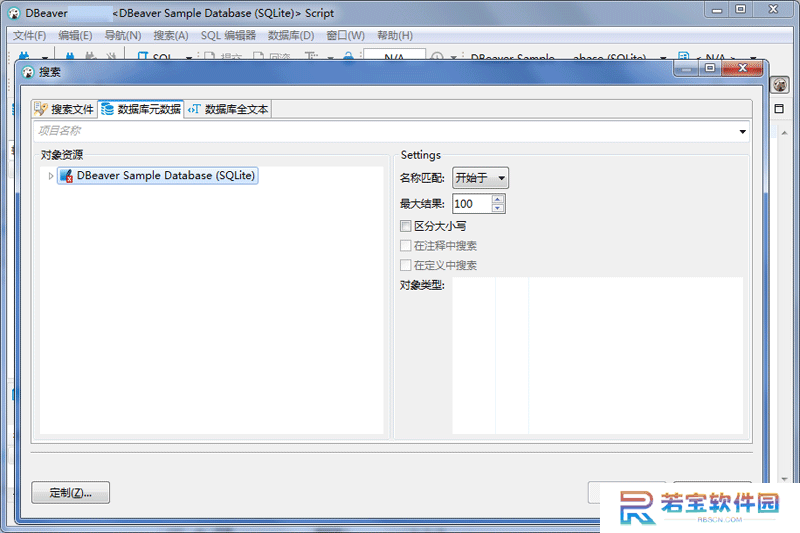Enable the 区分大小写 checkbox
The image size is (800, 533).
coord(406,226)
